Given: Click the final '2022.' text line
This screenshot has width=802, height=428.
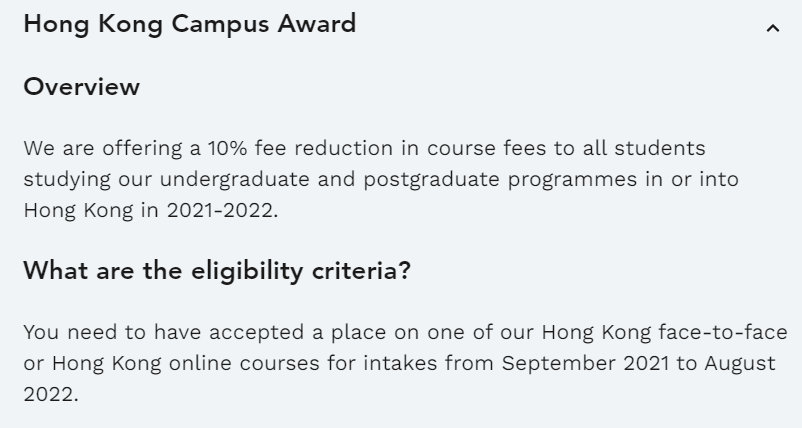Looking at the screenshot, I should coord(50,392).
